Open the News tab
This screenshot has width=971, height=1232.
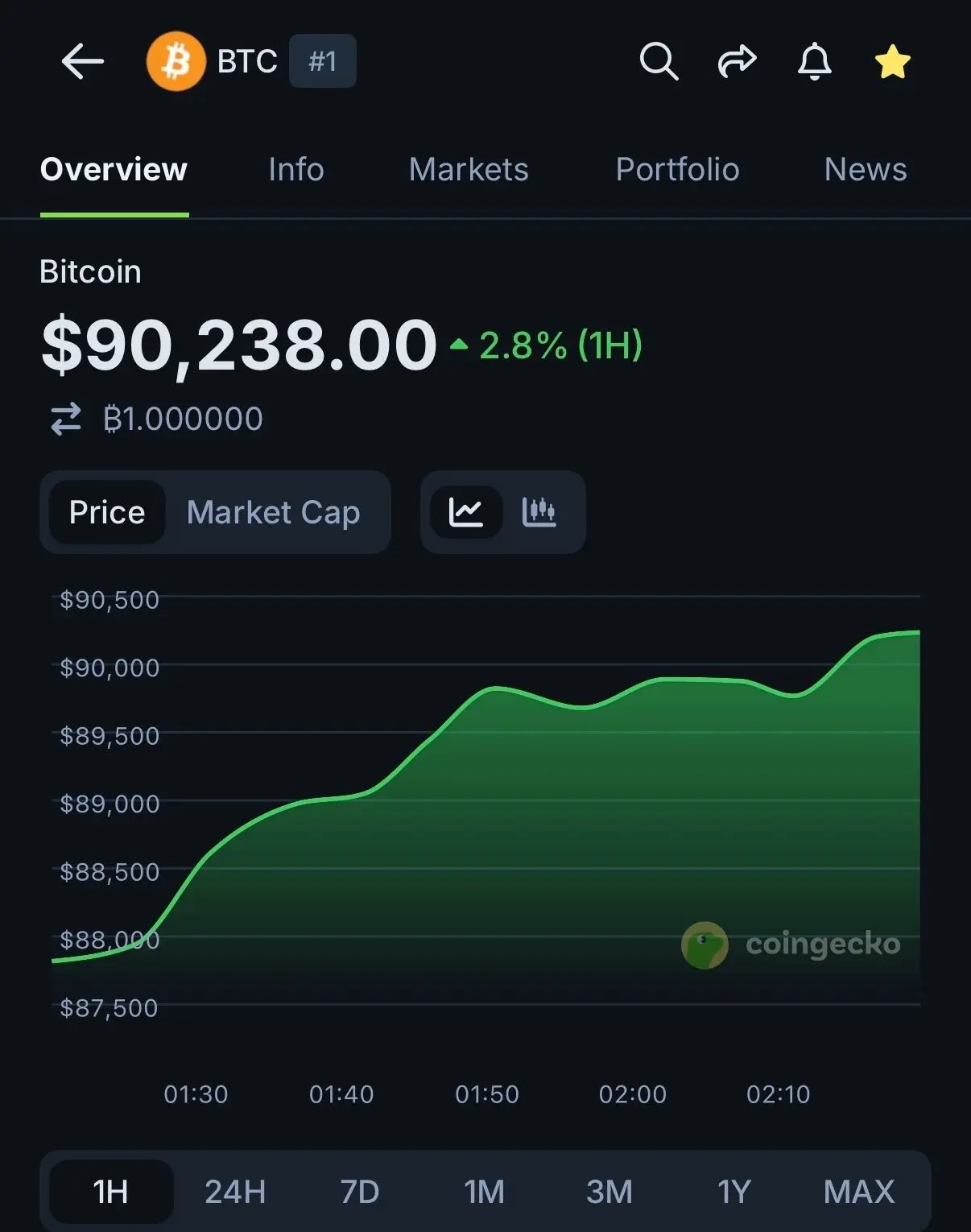(x=866, y=170)
